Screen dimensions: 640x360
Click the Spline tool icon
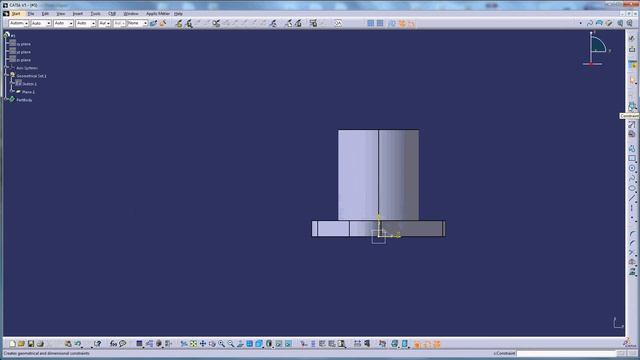click(x=632, y=178)
